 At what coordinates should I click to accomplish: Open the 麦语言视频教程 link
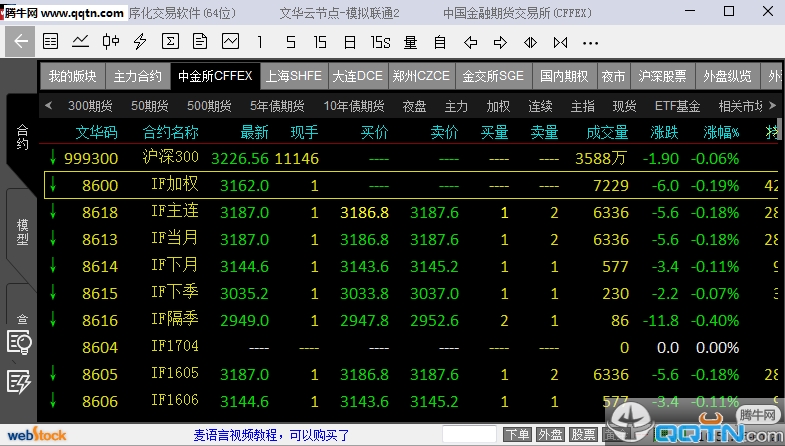pos(271,435)
